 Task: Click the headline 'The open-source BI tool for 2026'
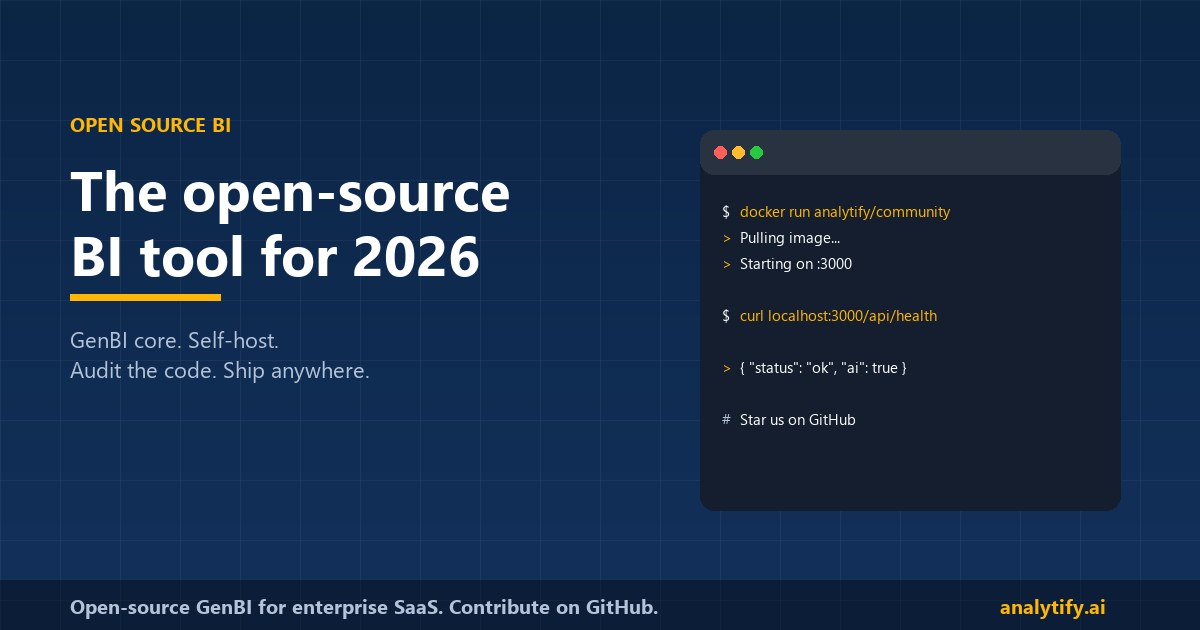(290, 225)
